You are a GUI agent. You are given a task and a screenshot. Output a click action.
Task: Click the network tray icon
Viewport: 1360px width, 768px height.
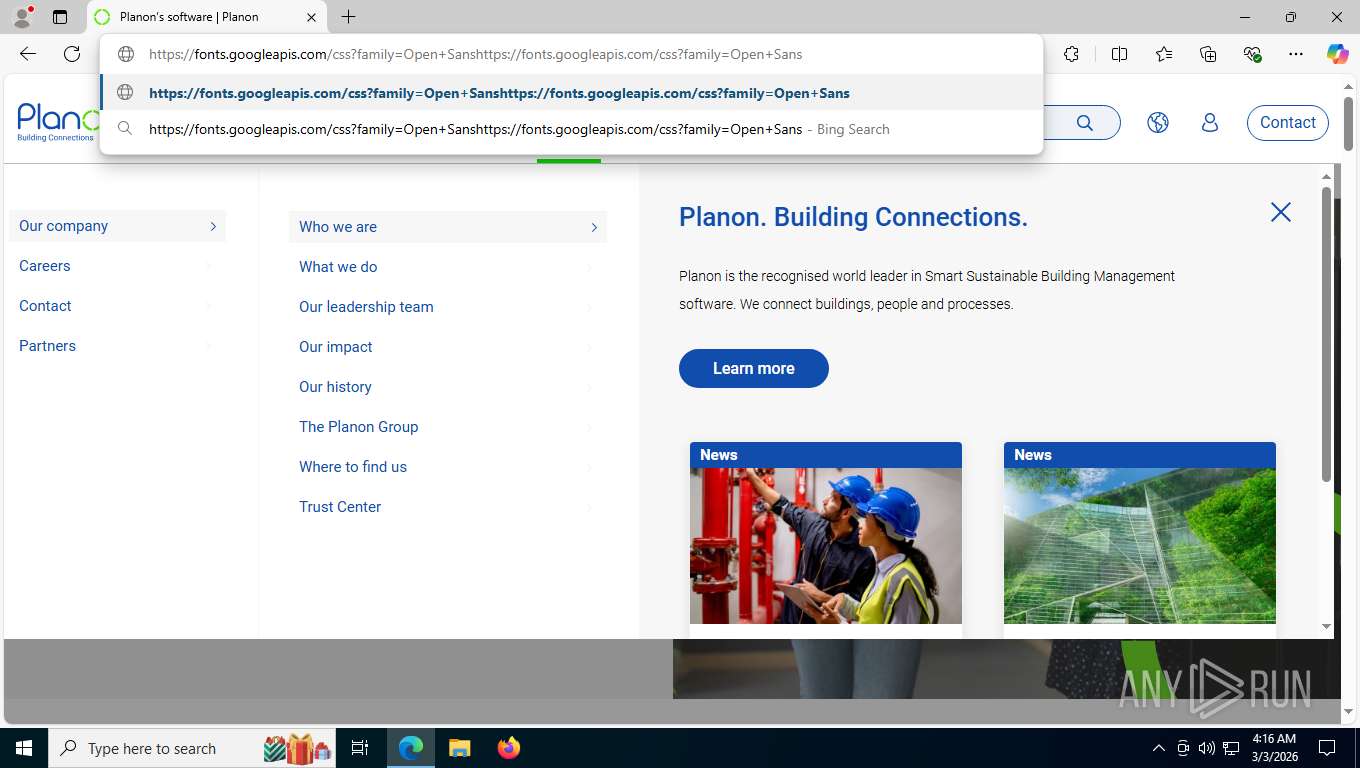(x=1231, y=748)
